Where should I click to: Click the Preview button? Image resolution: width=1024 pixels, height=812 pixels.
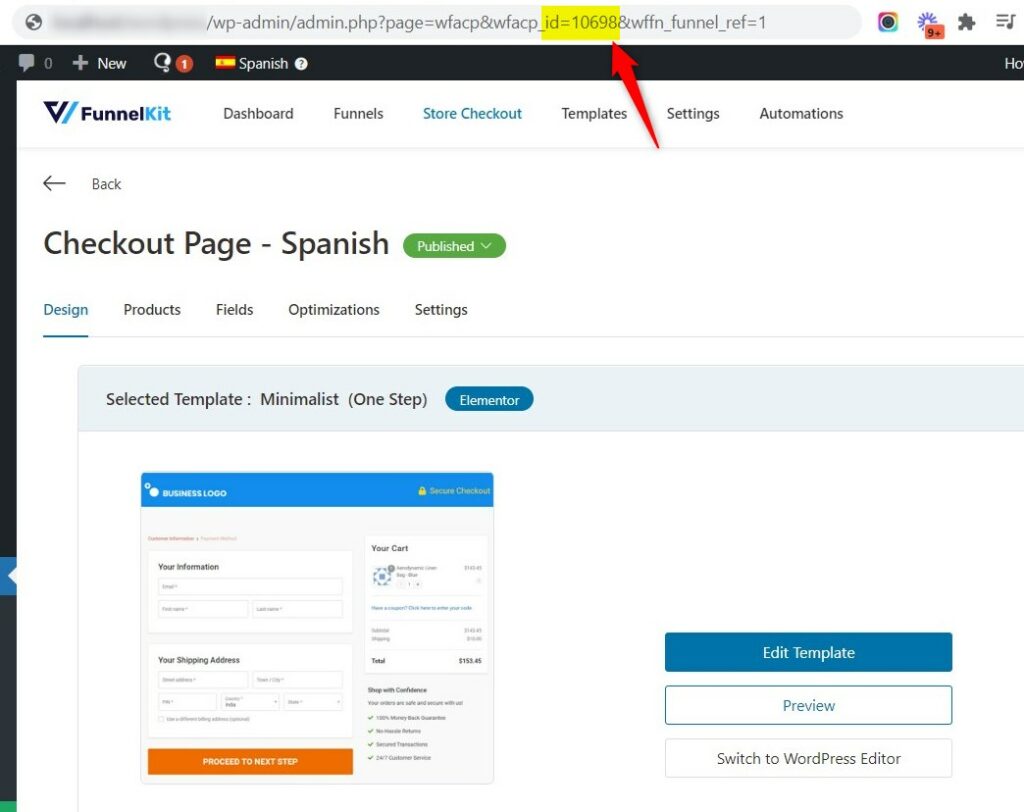pyautogui.click(x=808, y=705)
